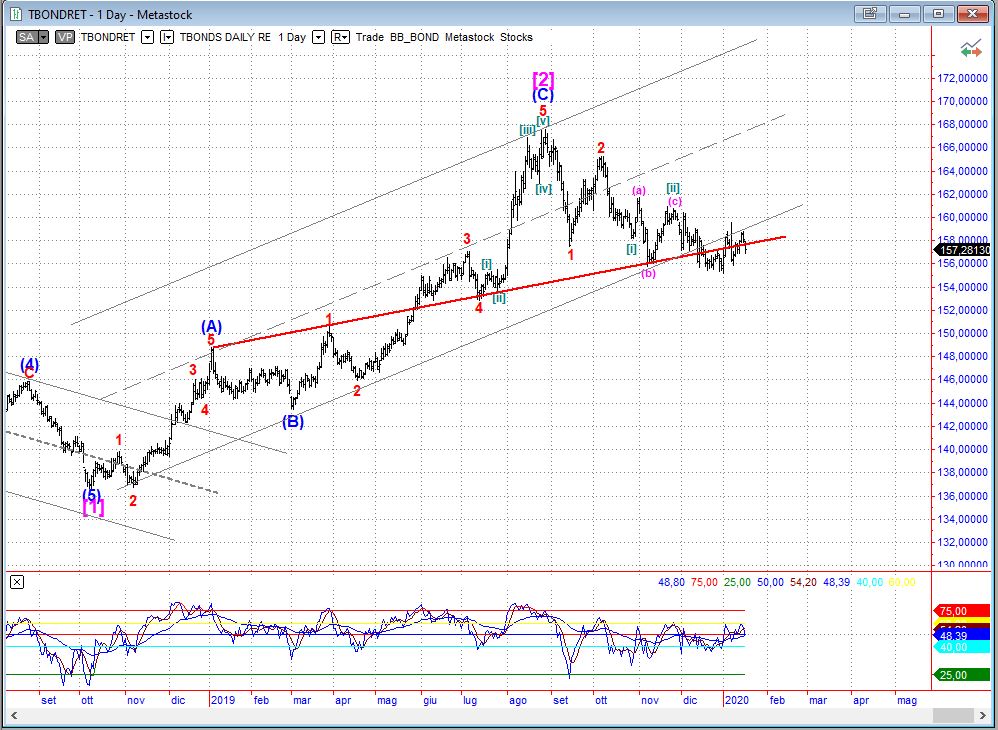Click the magenta [1] wave label
Screen dimensions: 998x730
click(94, 508)
